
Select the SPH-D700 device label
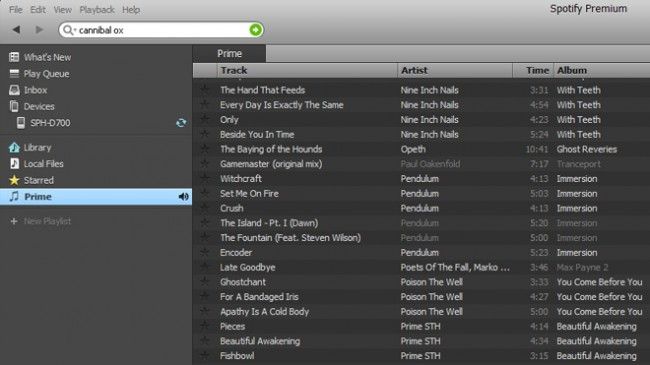click(x=50, y=123)
